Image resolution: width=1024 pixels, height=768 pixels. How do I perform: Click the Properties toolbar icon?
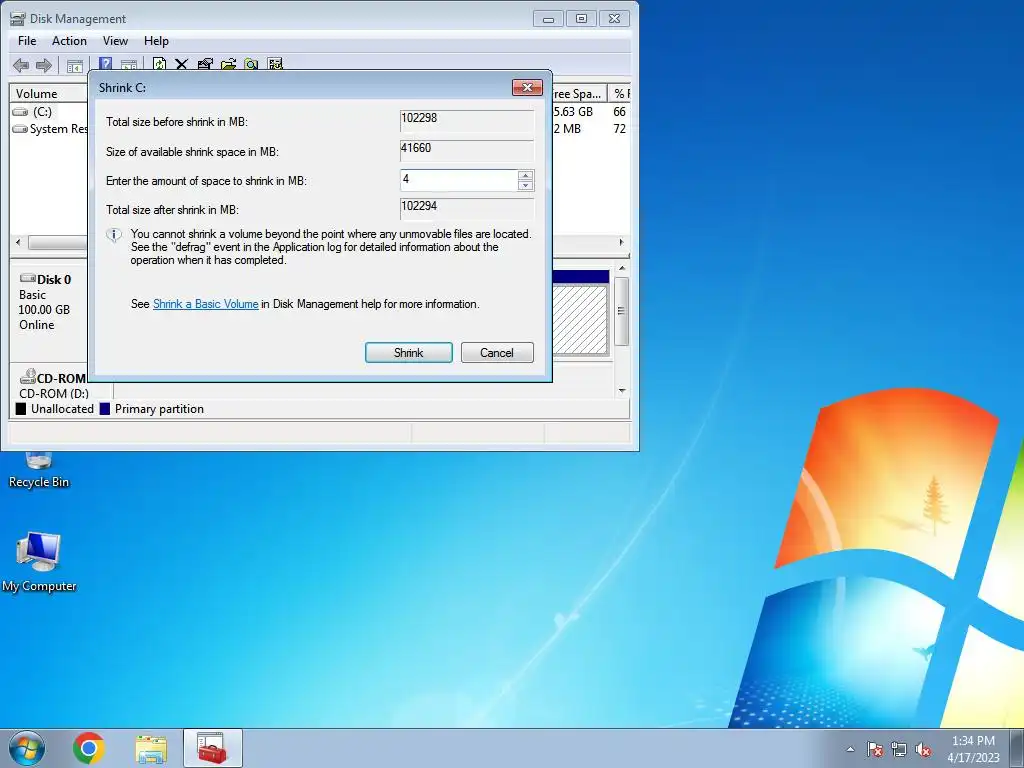(x=205, y=64)
